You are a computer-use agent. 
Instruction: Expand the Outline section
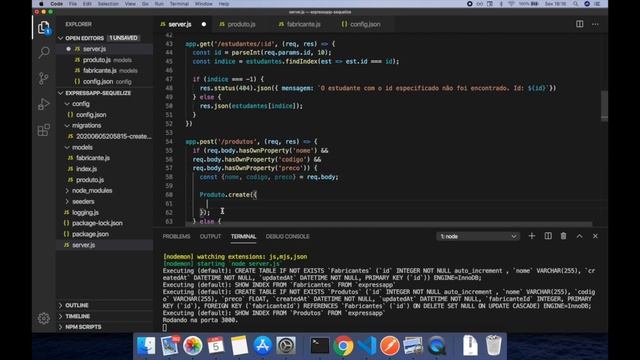[61, 305]
